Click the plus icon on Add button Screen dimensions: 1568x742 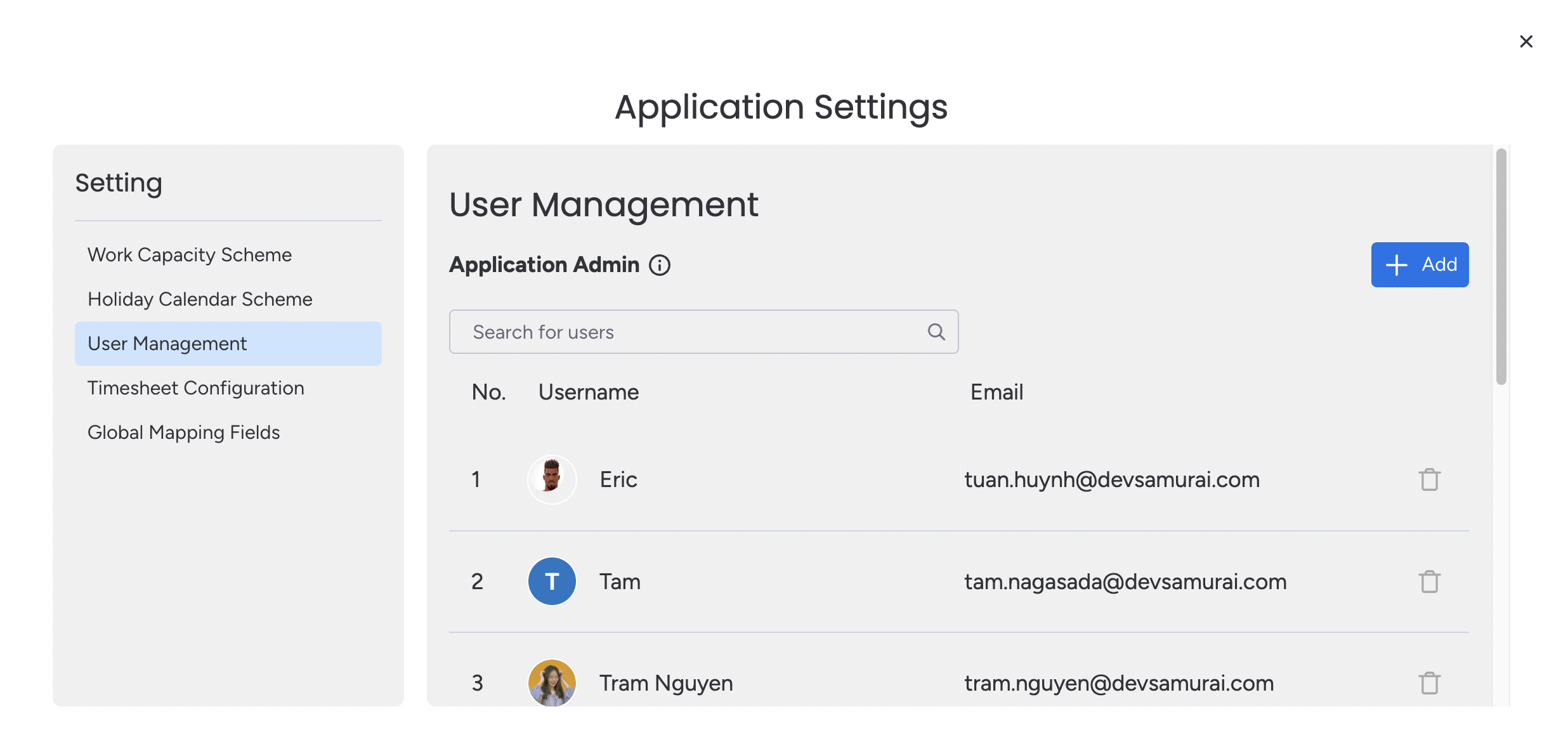coord(1395,264)
